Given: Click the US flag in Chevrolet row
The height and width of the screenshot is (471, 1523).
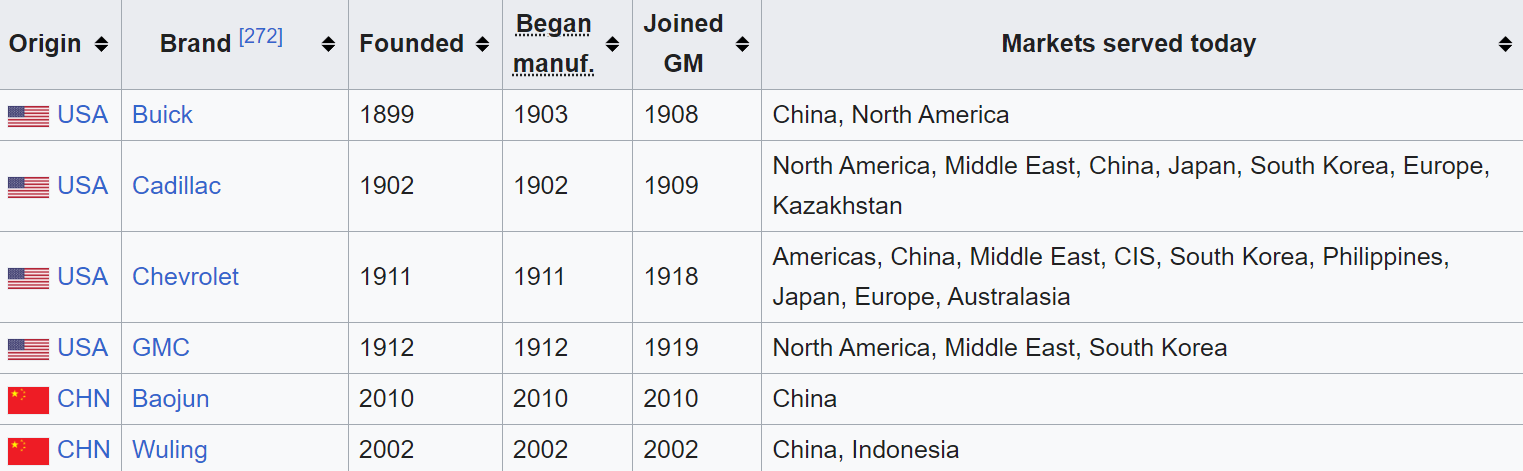Looking at the screenshot, I should tap(28, 278).
